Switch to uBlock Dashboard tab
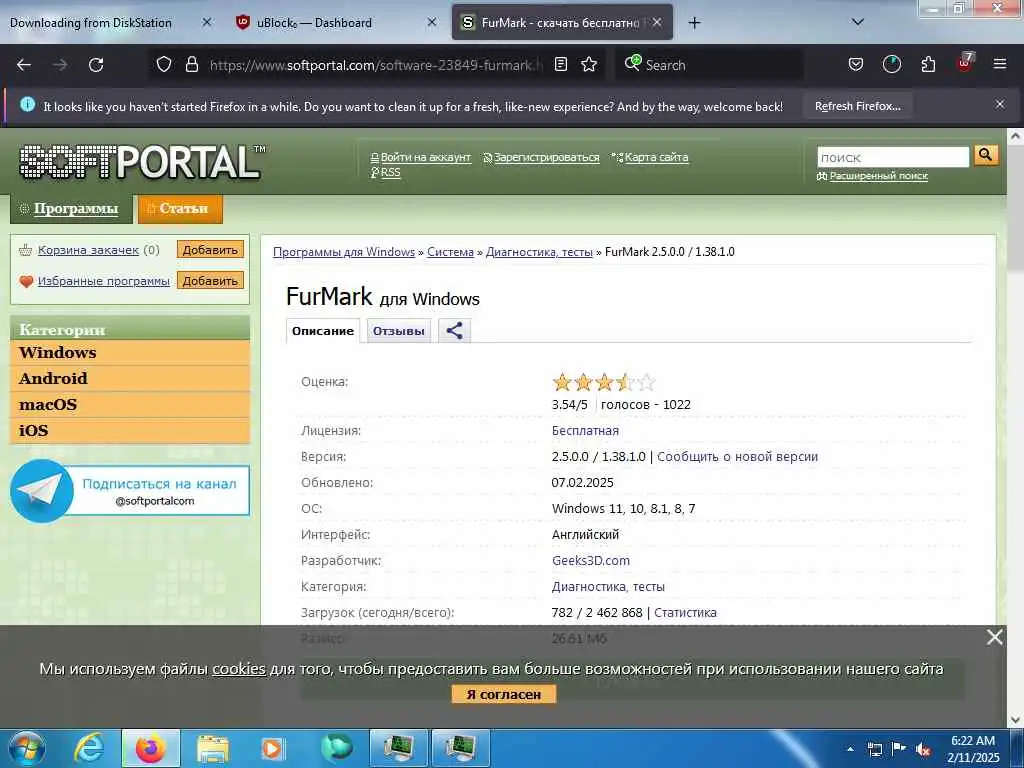This screenshot has width=1024, height=768. click(335, 23)
